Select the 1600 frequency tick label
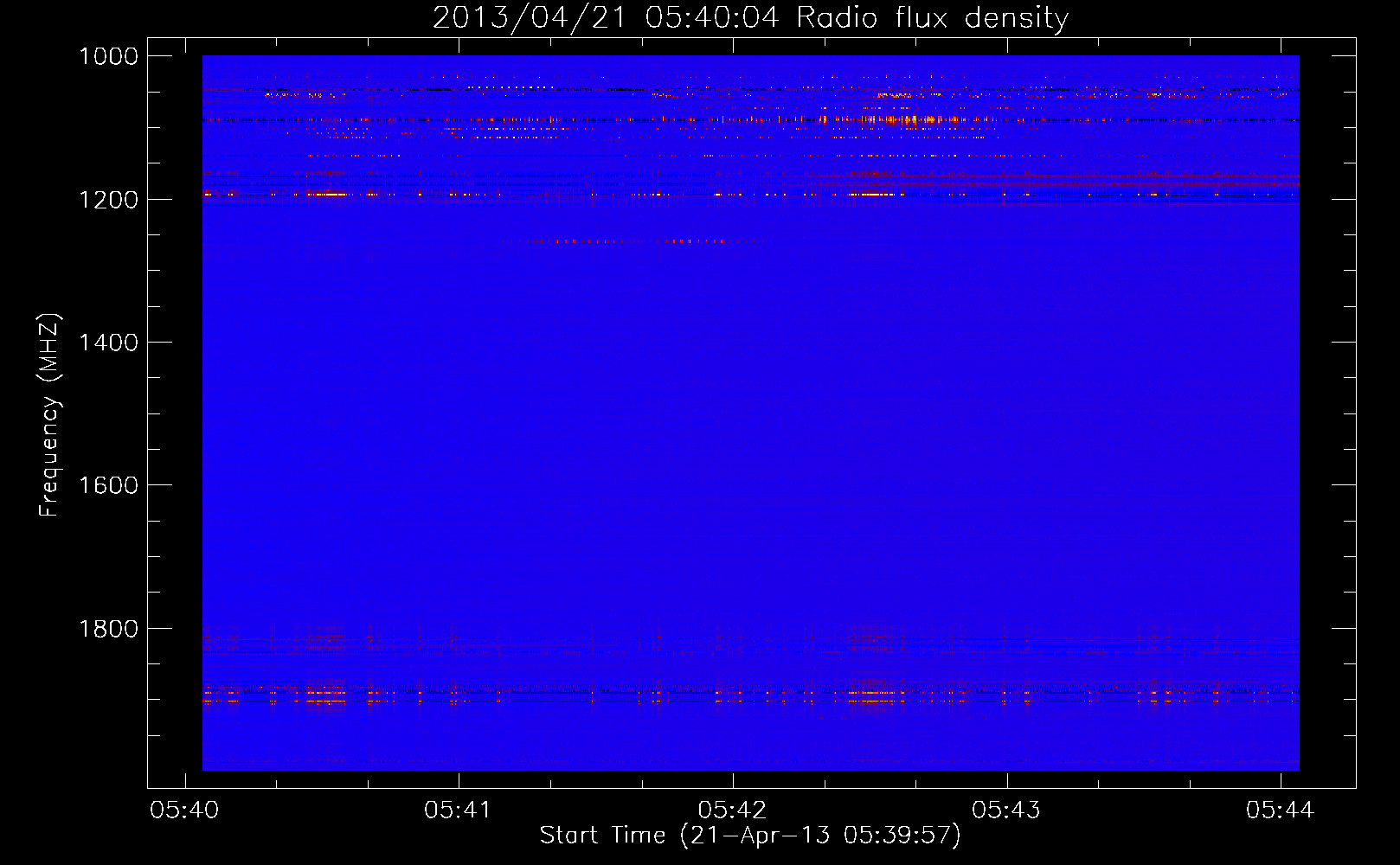The height and width of the screenshot is (865, 1400). [x=108, y=485]
